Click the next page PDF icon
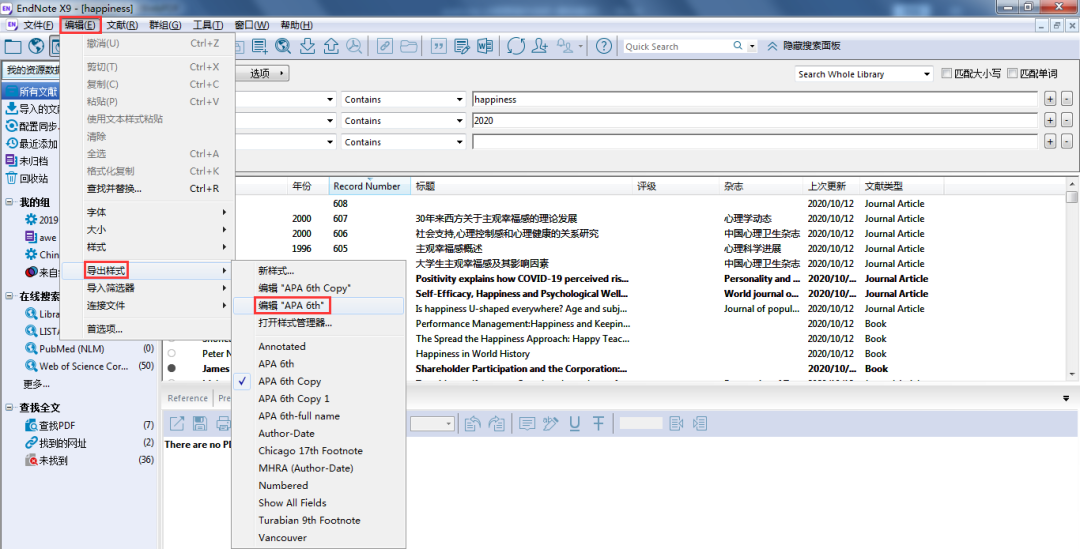 700,424
